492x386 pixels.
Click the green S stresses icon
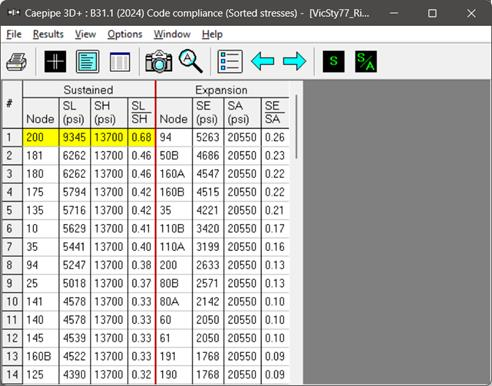(x=334, y=61)
